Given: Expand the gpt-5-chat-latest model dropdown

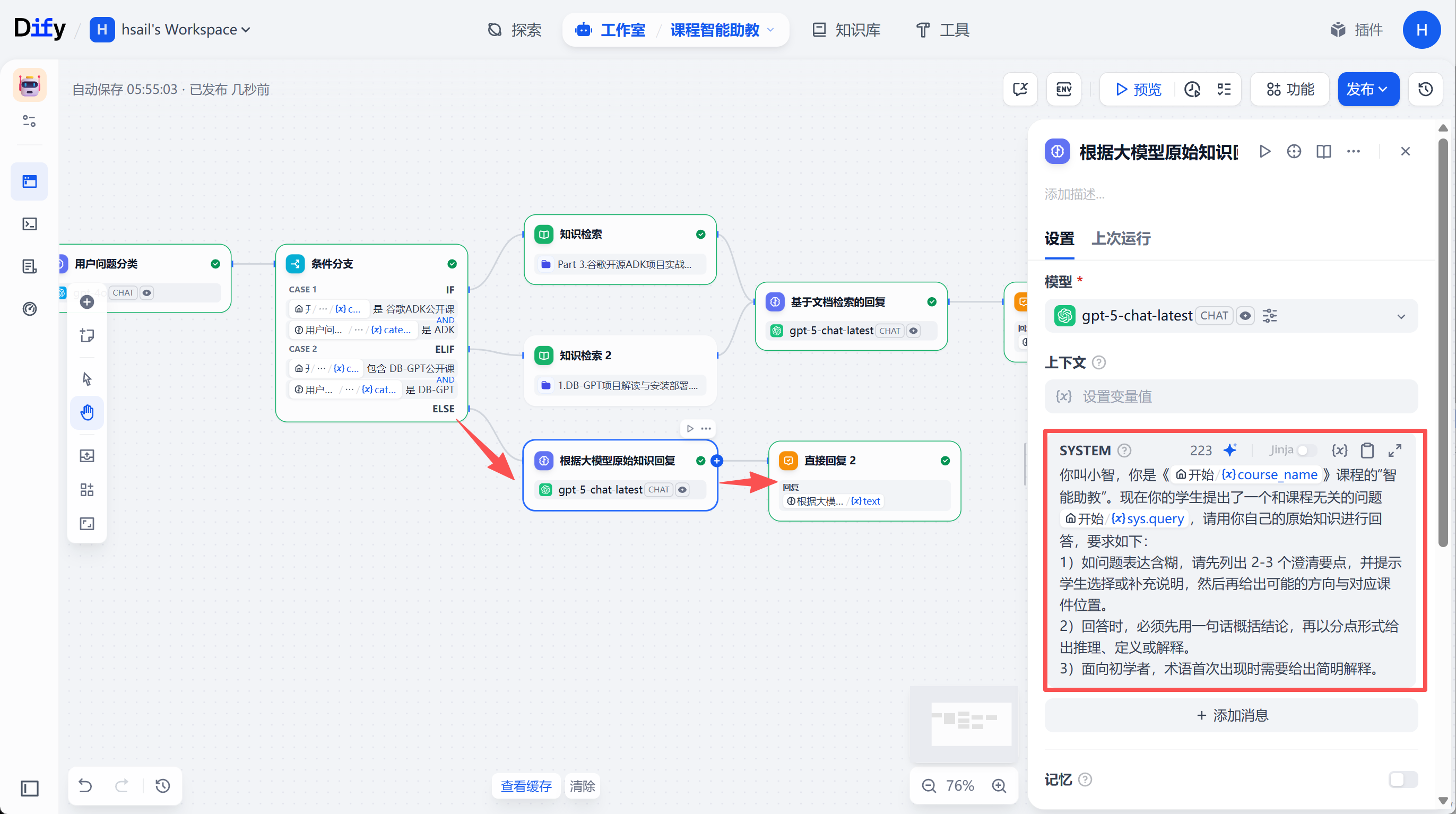Looking at the screenshot, I should tap(1230, 315).
